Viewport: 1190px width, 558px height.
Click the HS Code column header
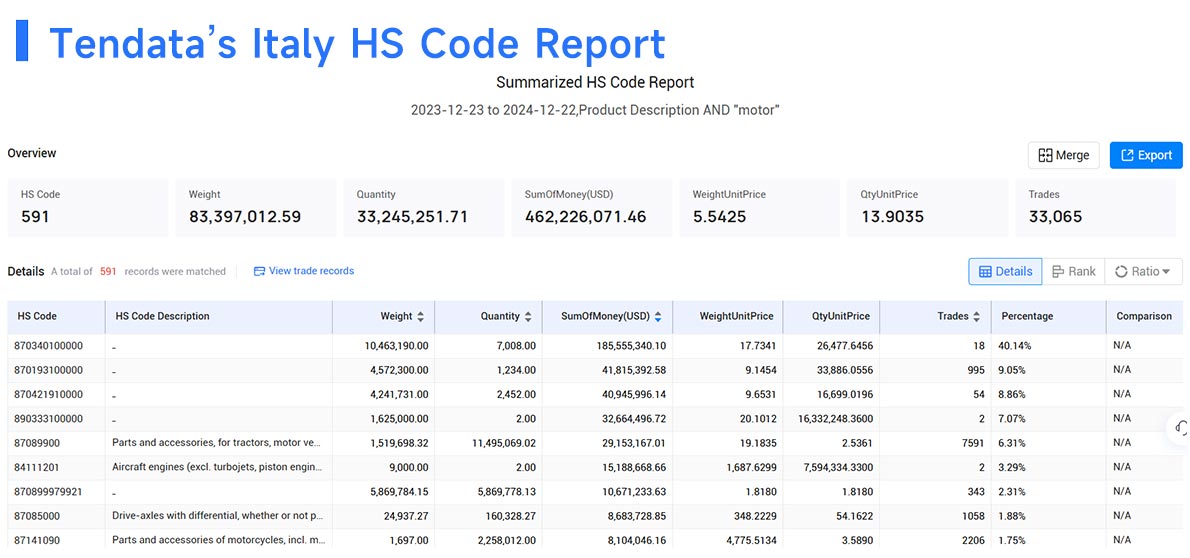click(56, 317)
